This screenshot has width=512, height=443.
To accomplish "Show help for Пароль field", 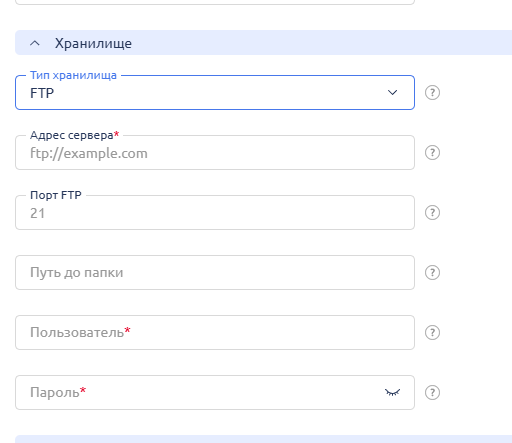I will point(432,392).
